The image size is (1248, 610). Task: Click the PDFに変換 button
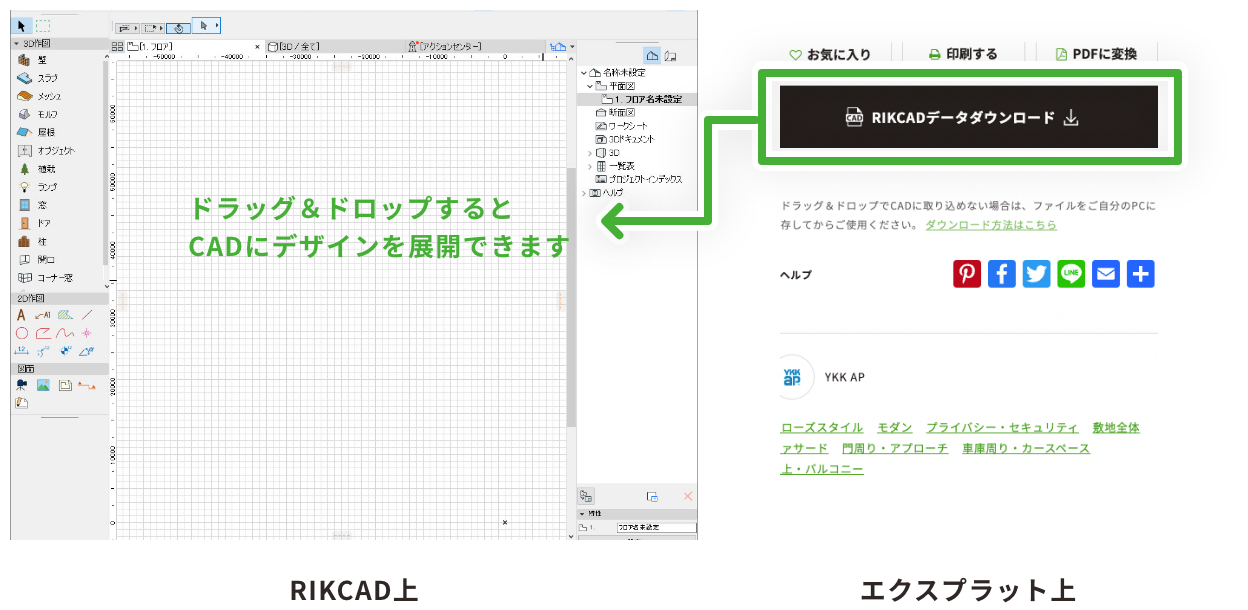[x=1096, y=54]
